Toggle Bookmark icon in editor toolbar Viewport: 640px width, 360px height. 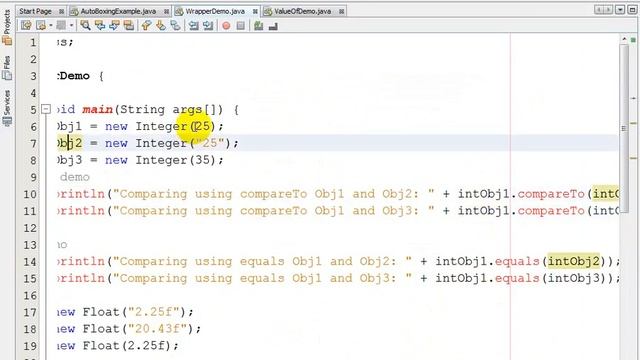pyautogui.click(x=176, y=26)
